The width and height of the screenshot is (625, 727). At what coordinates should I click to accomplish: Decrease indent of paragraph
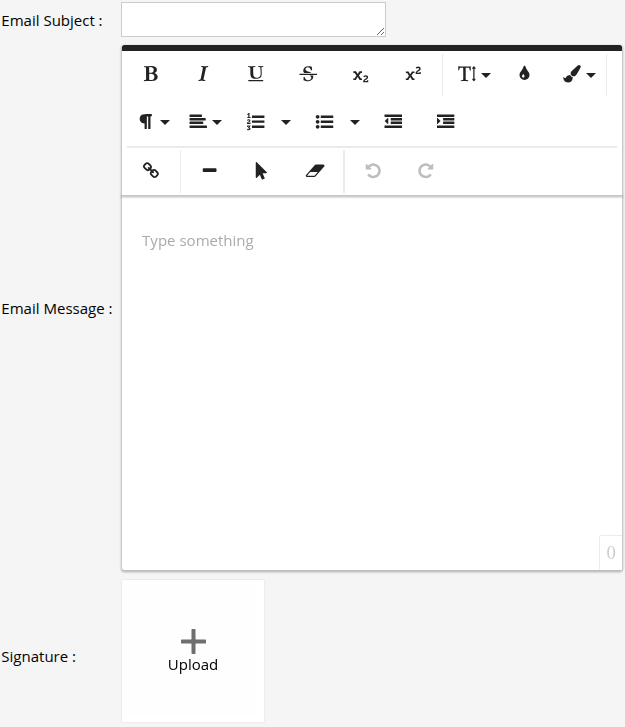coord(393,121)
